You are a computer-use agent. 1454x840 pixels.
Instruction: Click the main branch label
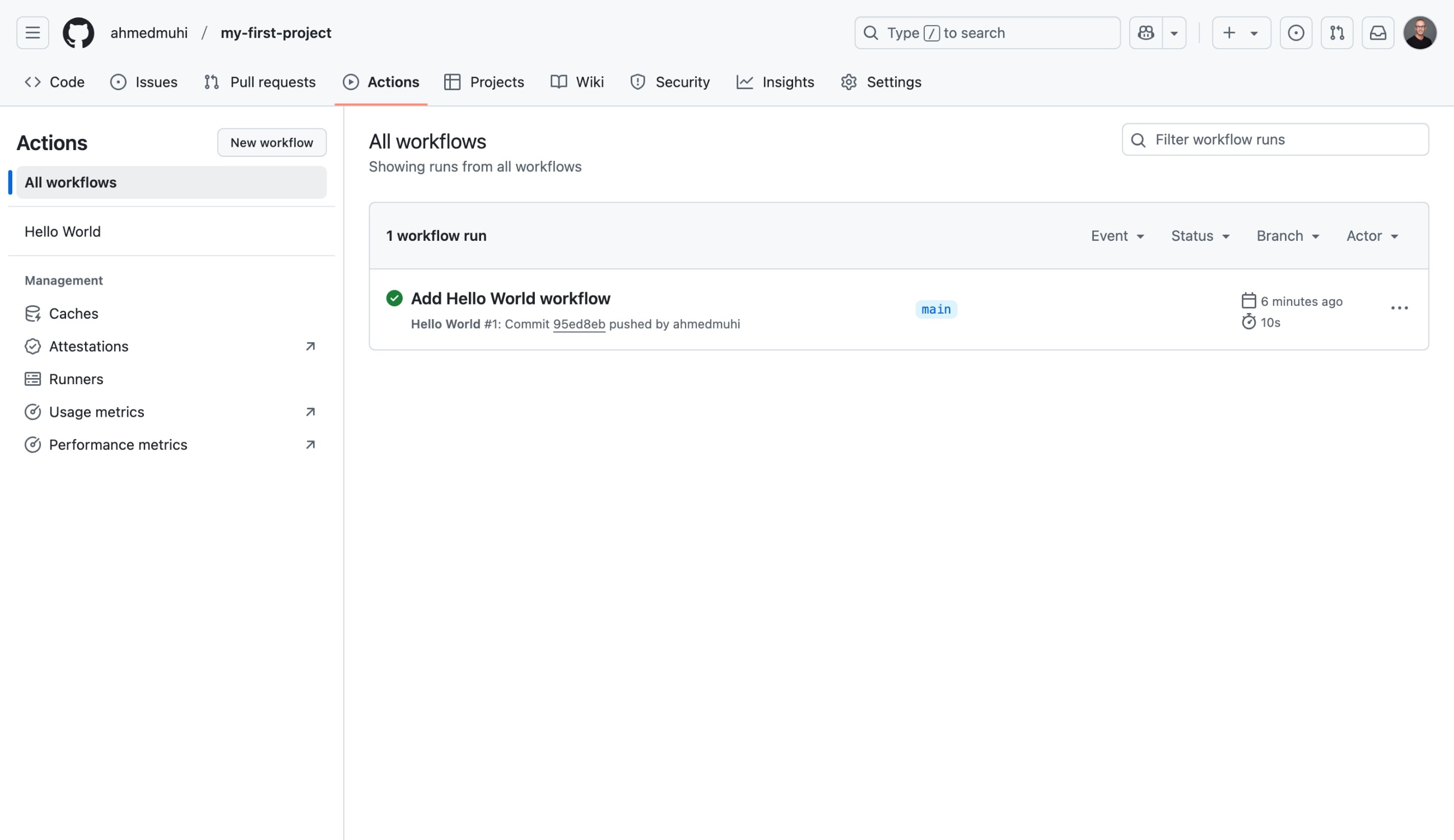pyautogui.click(x=936, y=309)
